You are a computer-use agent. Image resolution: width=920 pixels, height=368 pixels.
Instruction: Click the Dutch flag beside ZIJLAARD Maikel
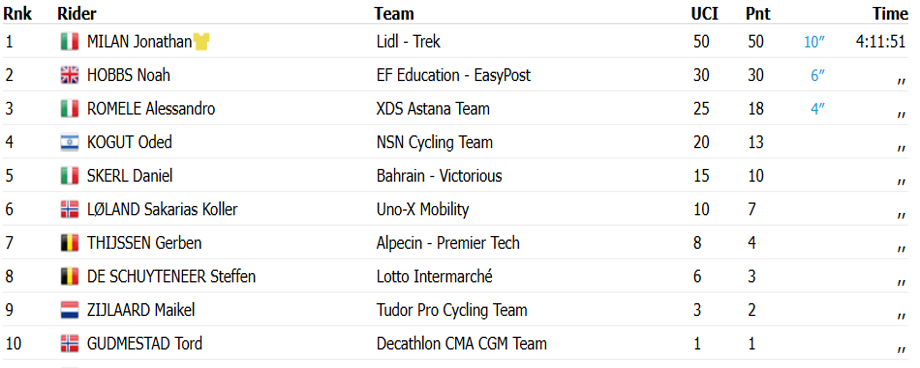[69, 310]
